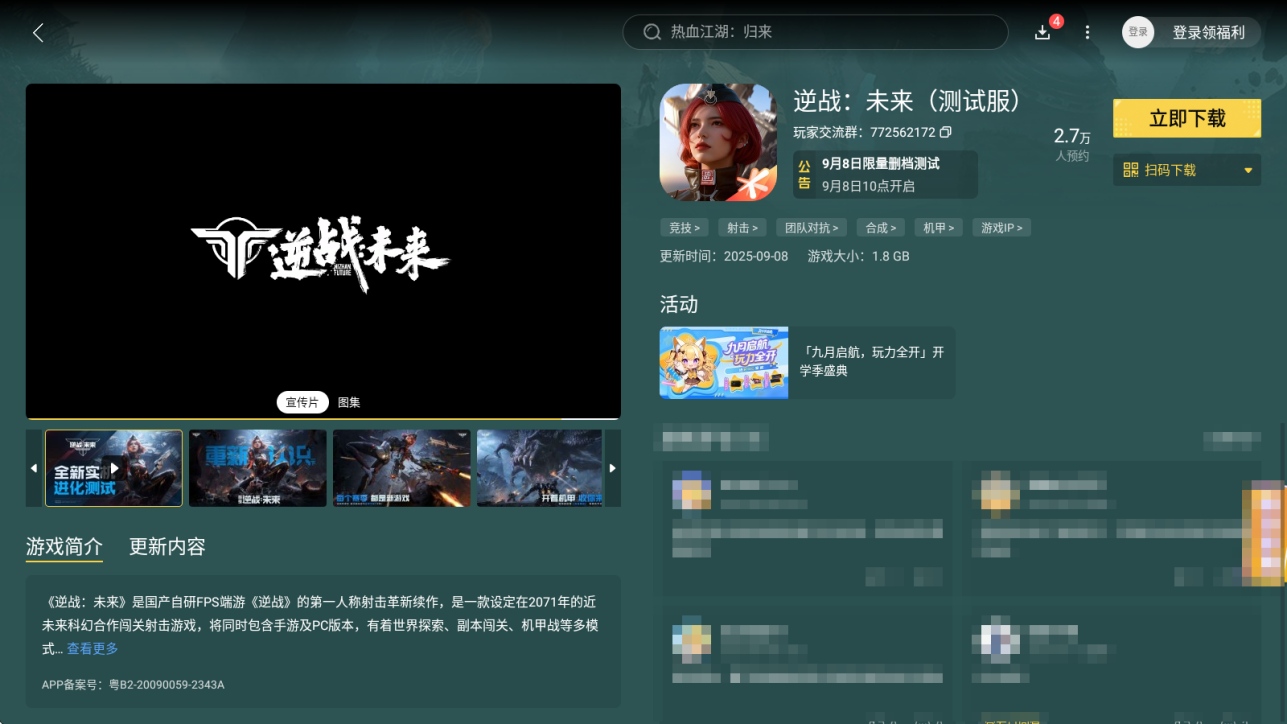The height and width of the screenshot is (724, 1287).
Task: Open the three-dot more options menu
Action: [x=1088, y=33]
